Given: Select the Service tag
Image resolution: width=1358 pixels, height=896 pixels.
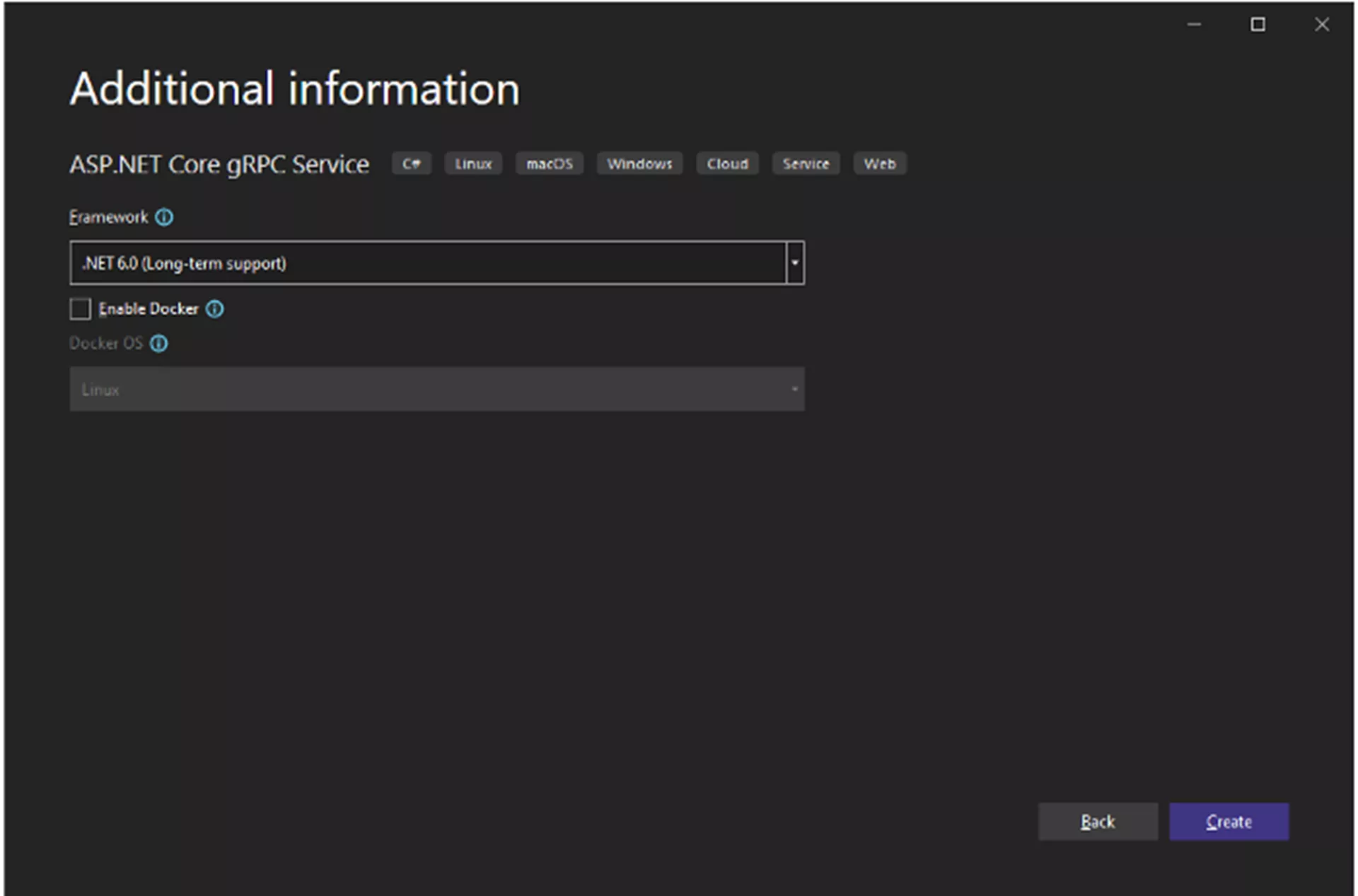Looking at the screenshot, I should pos(806,163).
